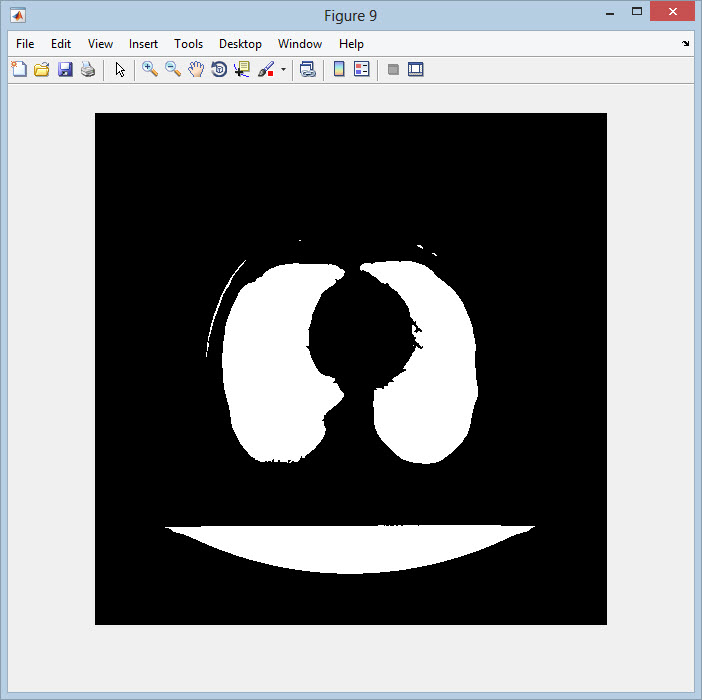The width and height of the screenshot is (702, 700).
Task: Print the figure with the printer icon
Action: (x=88, y=69)
